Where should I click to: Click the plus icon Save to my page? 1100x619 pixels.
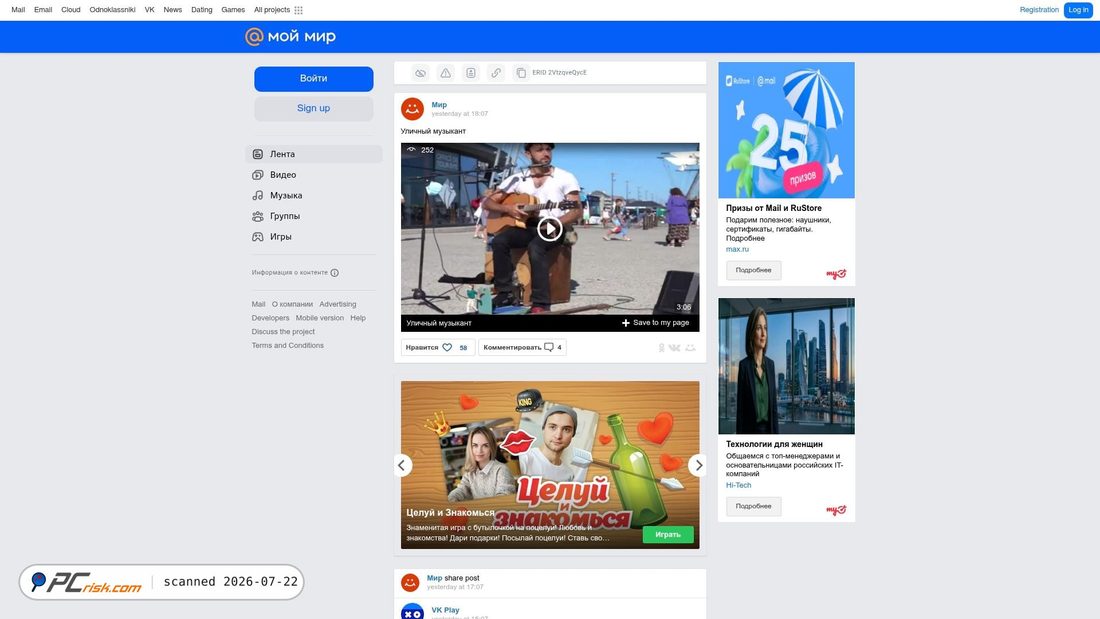[626, 323]
